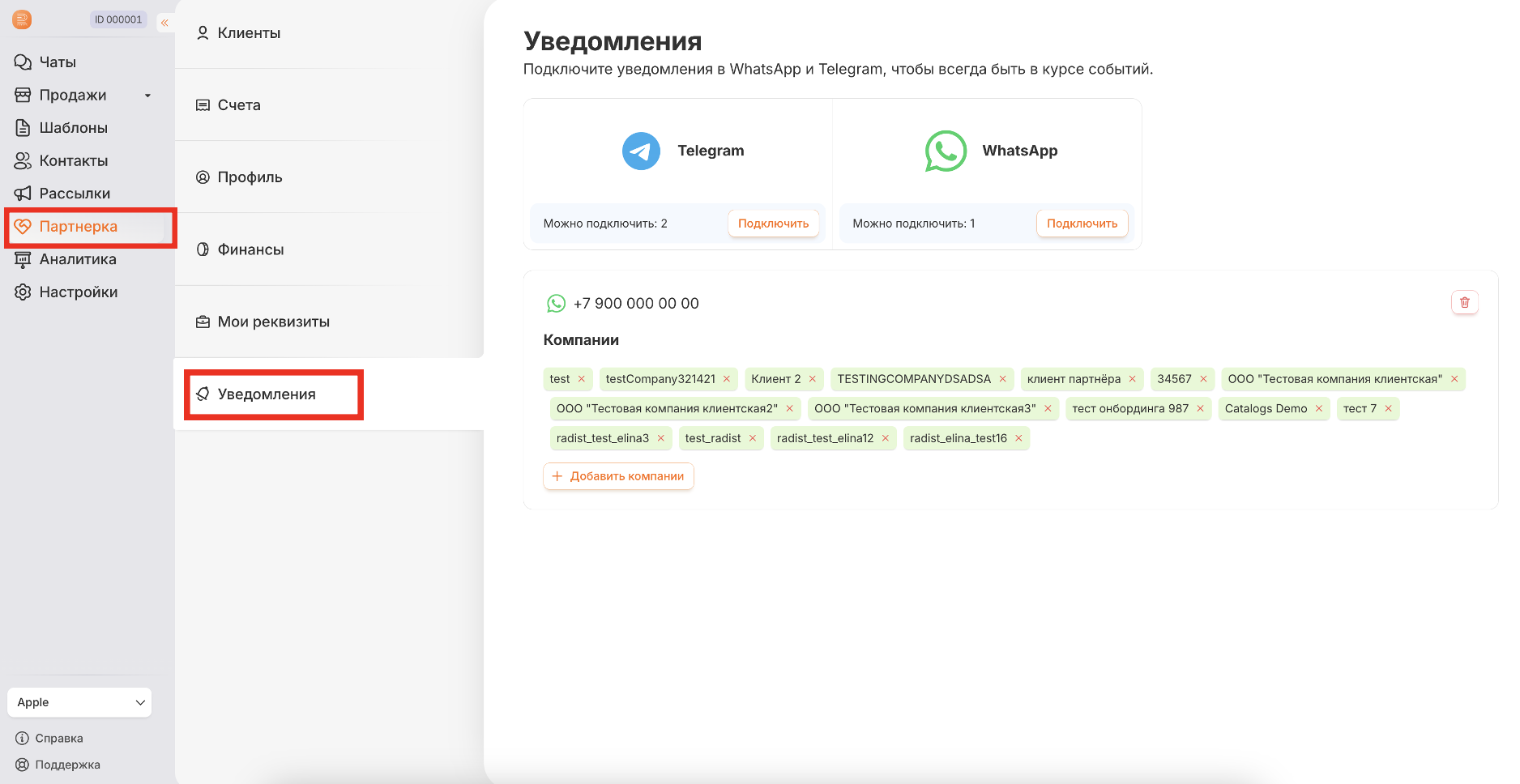Open the Поддержка link
Screen dimensions: 1520x784
click(67, 765)
